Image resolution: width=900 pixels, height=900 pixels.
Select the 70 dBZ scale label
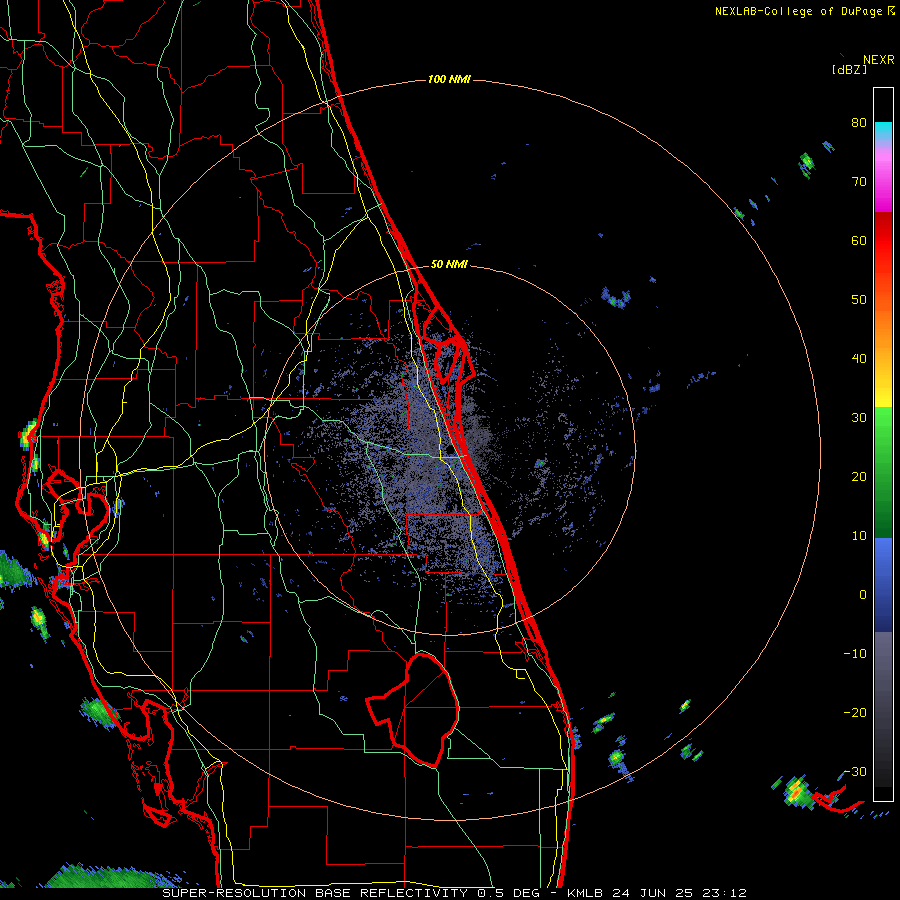click(x=859, y=182)
